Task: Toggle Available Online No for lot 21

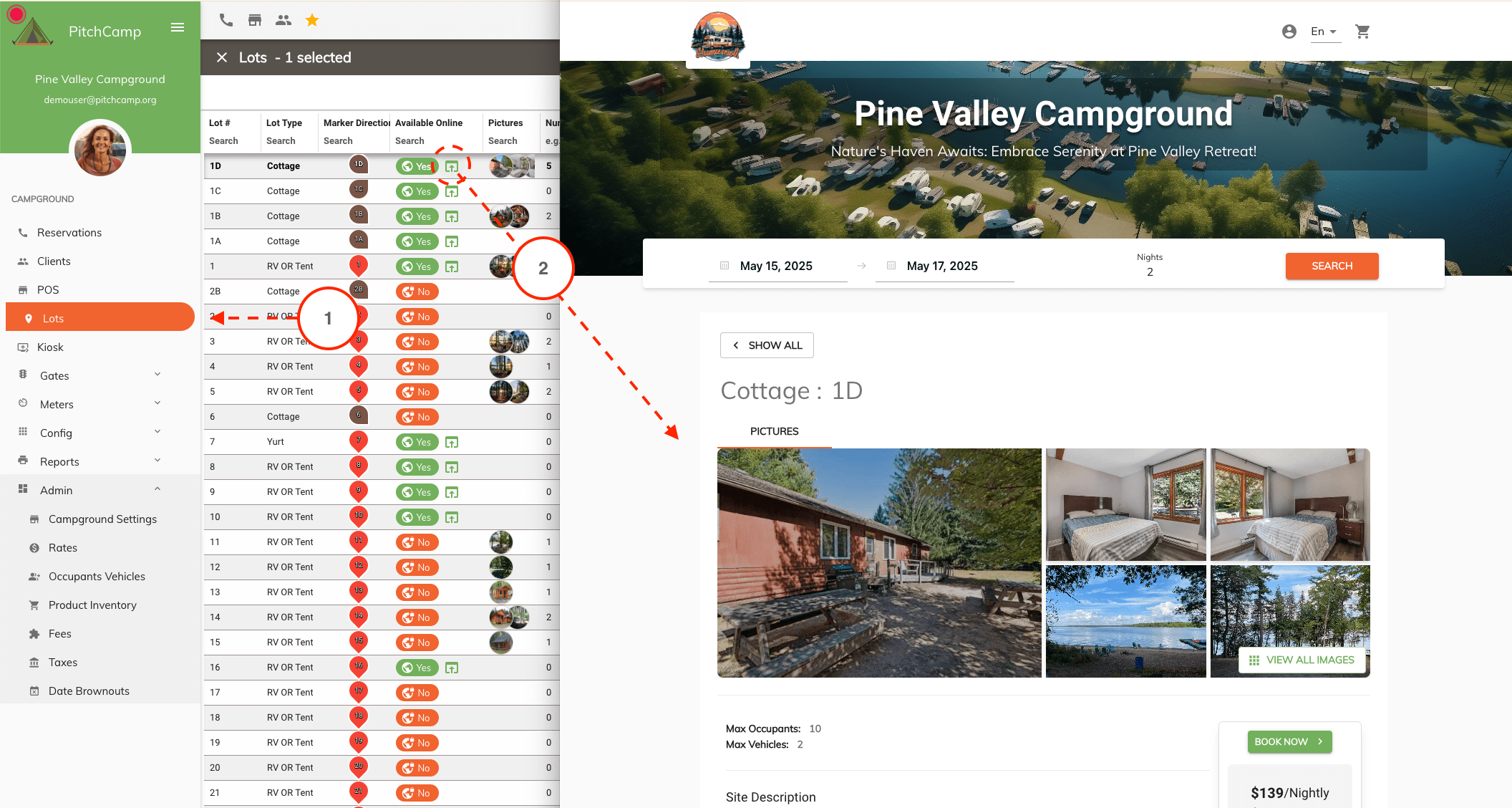Action: pyautogui.click(x=417, y=793)
